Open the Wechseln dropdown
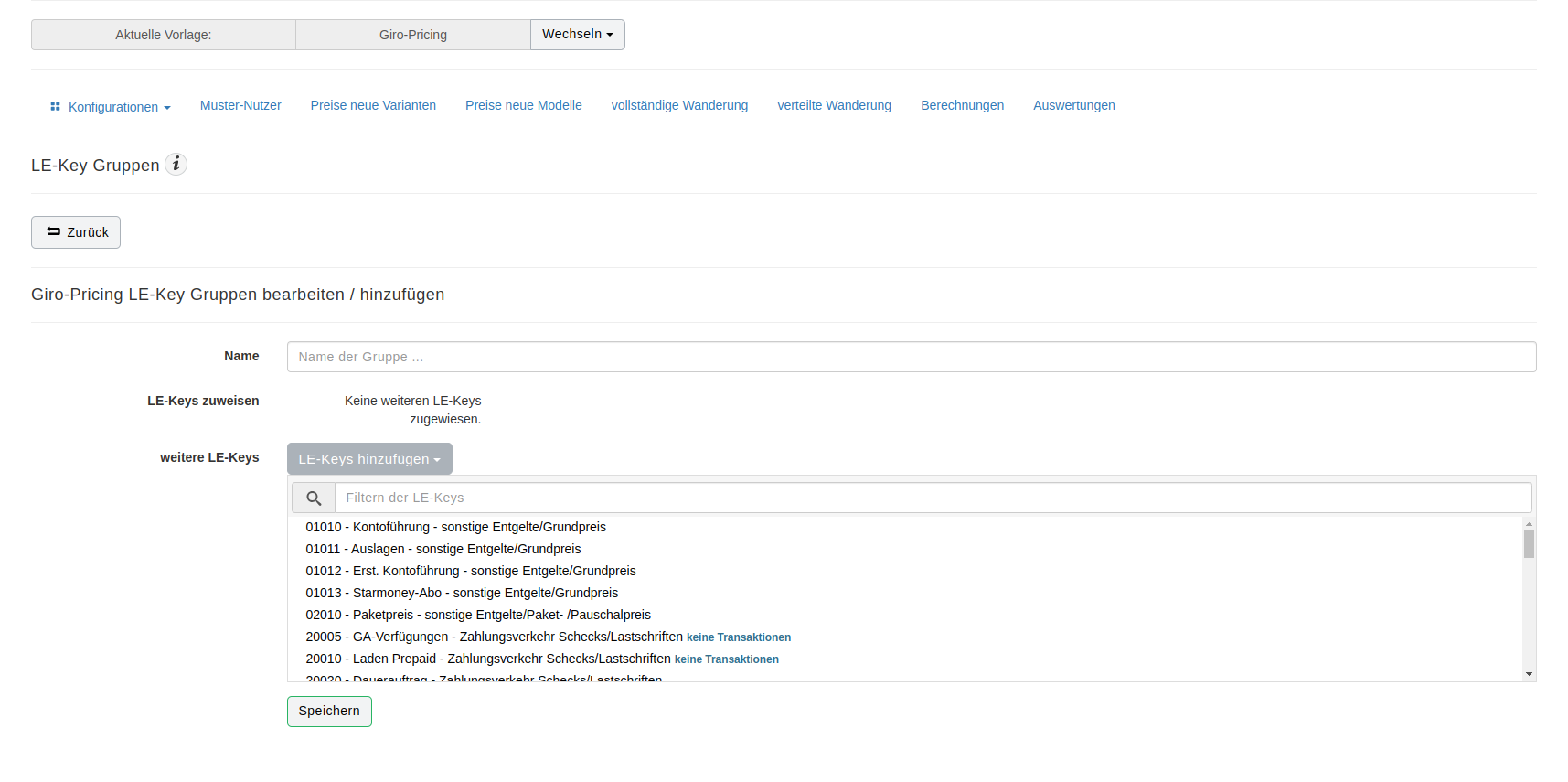1568x782 pixels. pos(578,35)
